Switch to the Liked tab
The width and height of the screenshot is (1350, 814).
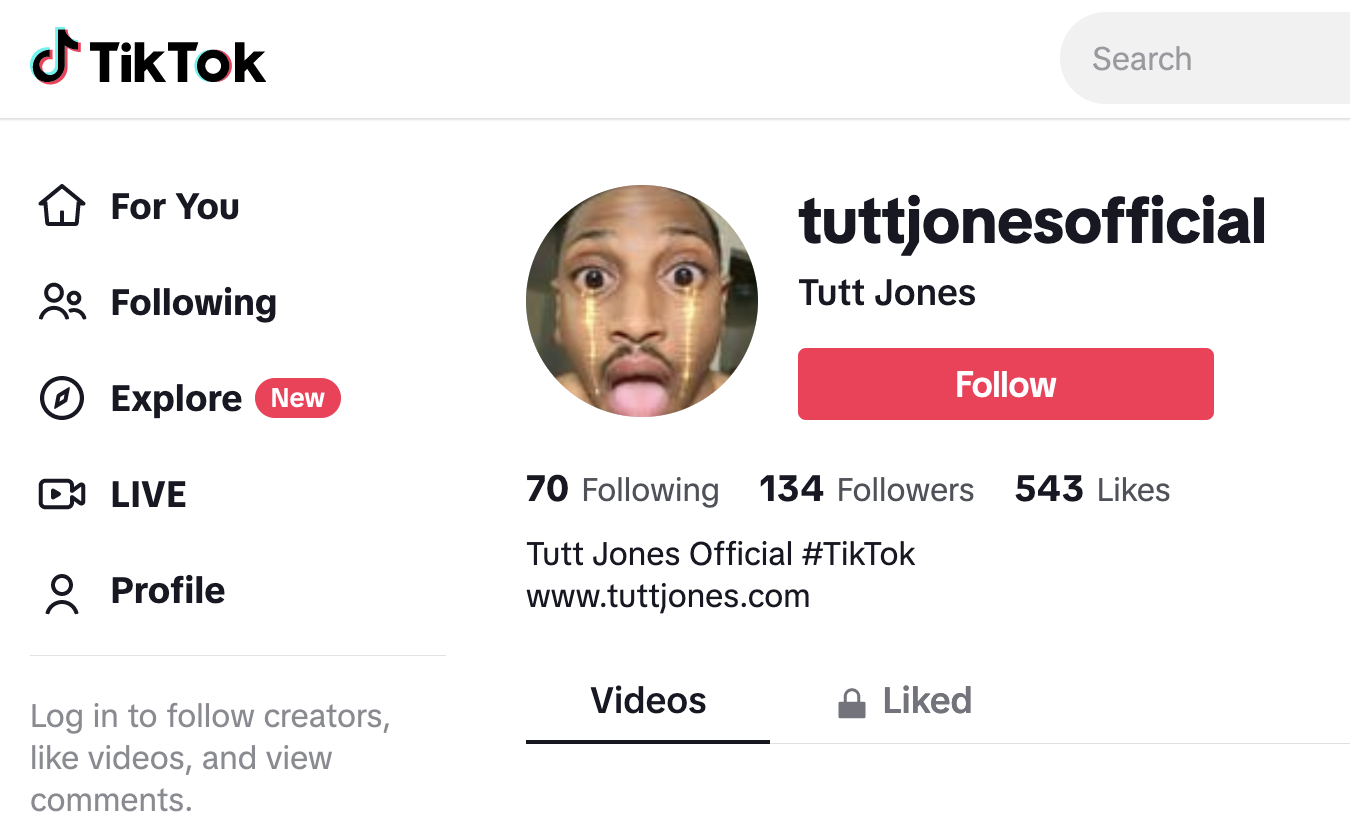[x=926, y=701]
